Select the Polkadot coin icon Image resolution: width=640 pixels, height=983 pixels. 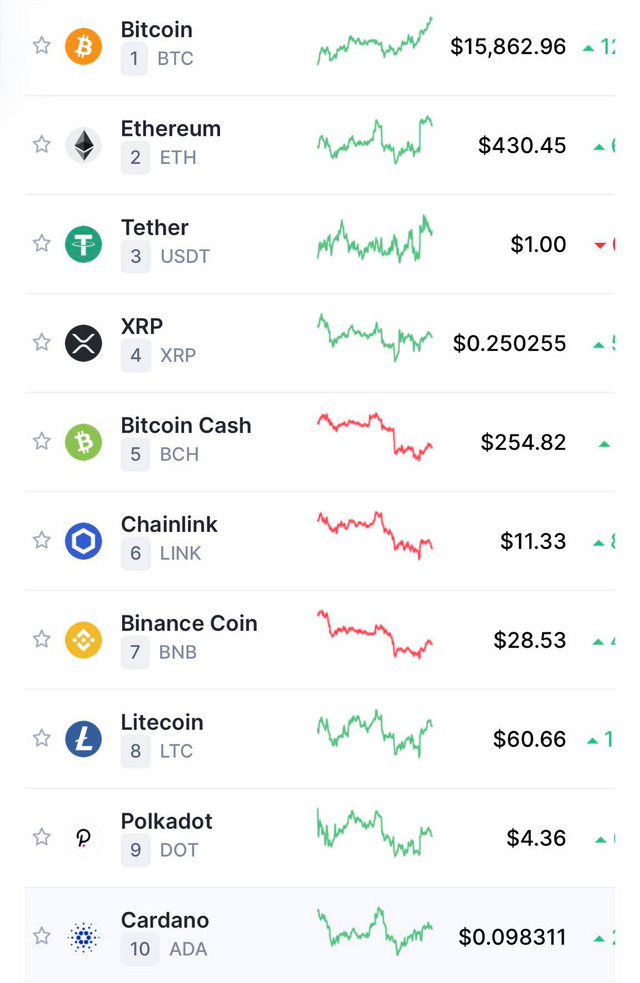pyautogui.click(x=84, y=836)
